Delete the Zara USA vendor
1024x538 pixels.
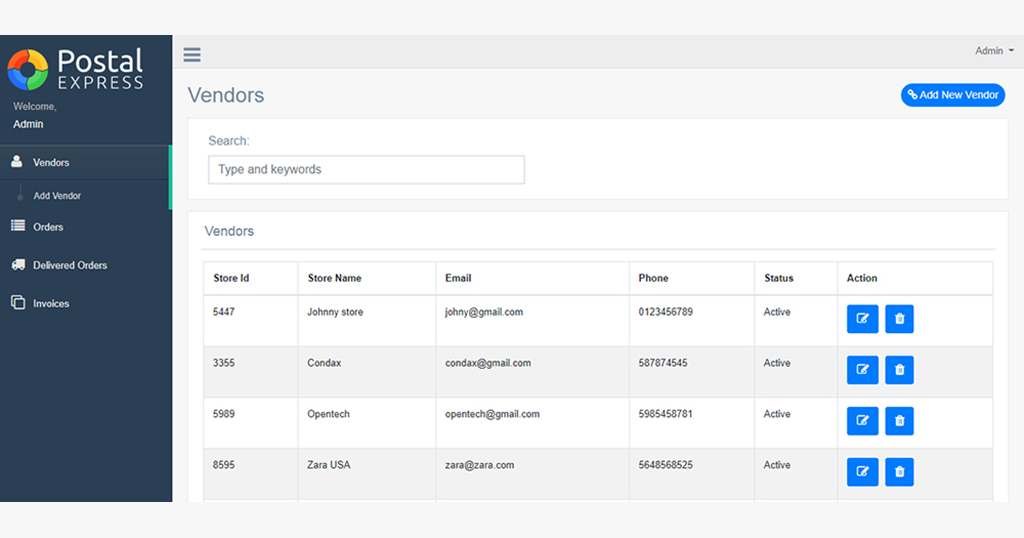pos(899,471)
